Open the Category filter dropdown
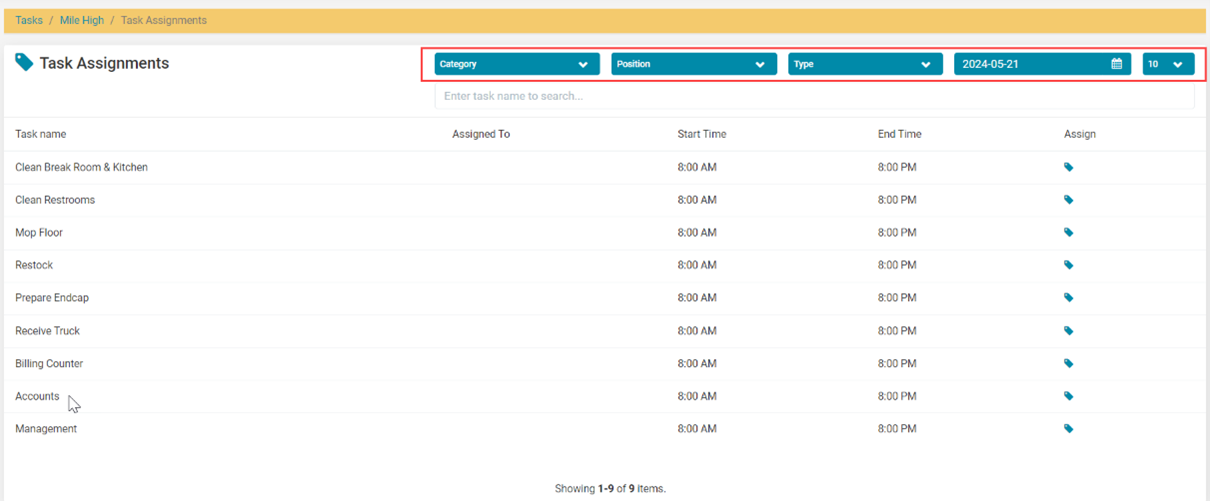1210x501 pixels. pos(517,64)
